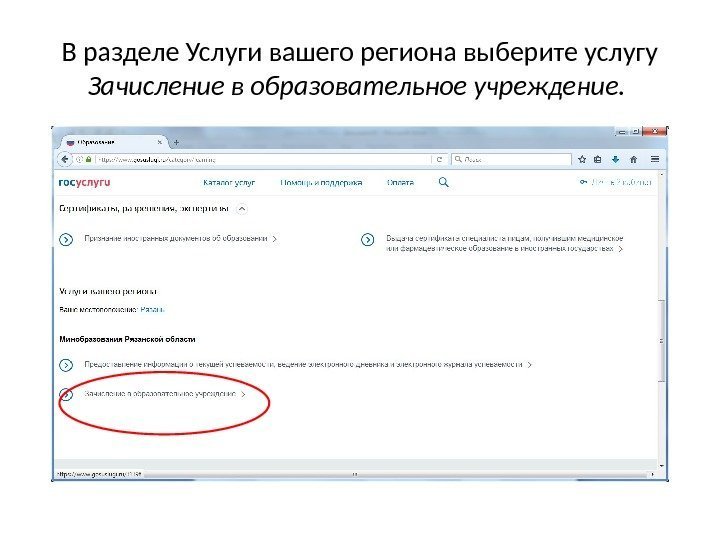Open Зачисление в образовательное учреждение
The width and height of the screenshot is (720, 540).
click(160, 394)
